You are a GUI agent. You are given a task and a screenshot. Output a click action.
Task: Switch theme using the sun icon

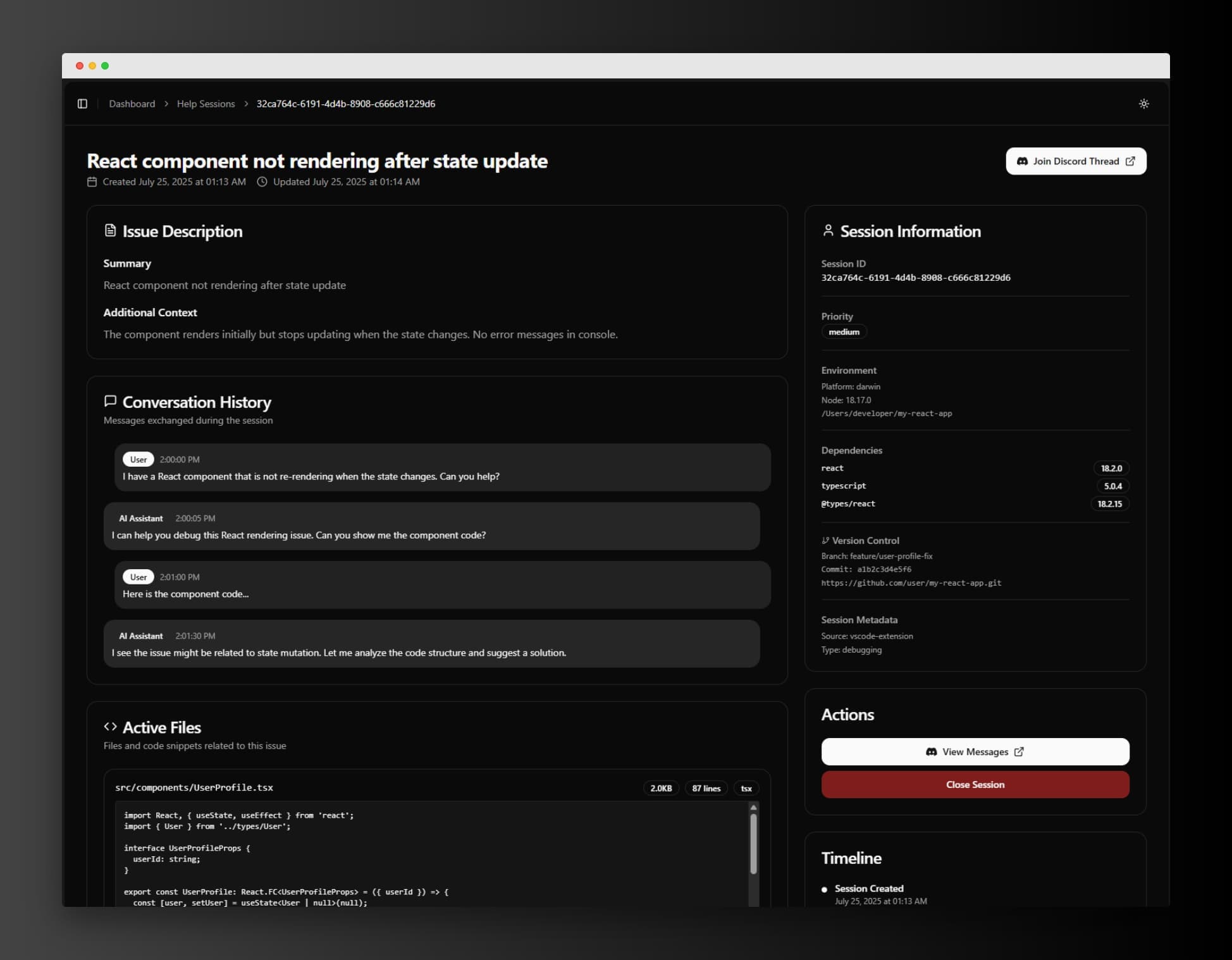click(x=1144, y=104)
